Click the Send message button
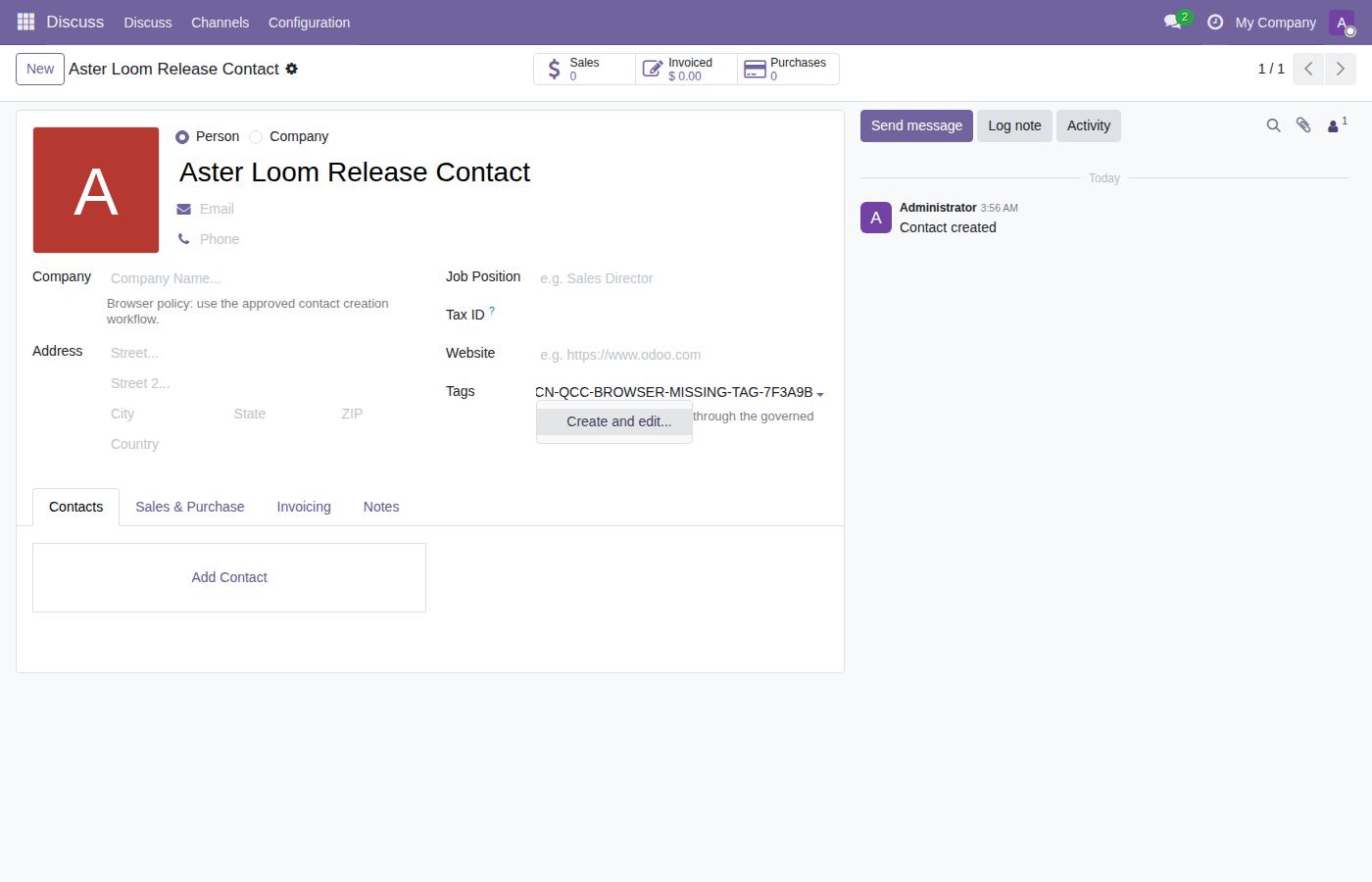 click(916, 125)
